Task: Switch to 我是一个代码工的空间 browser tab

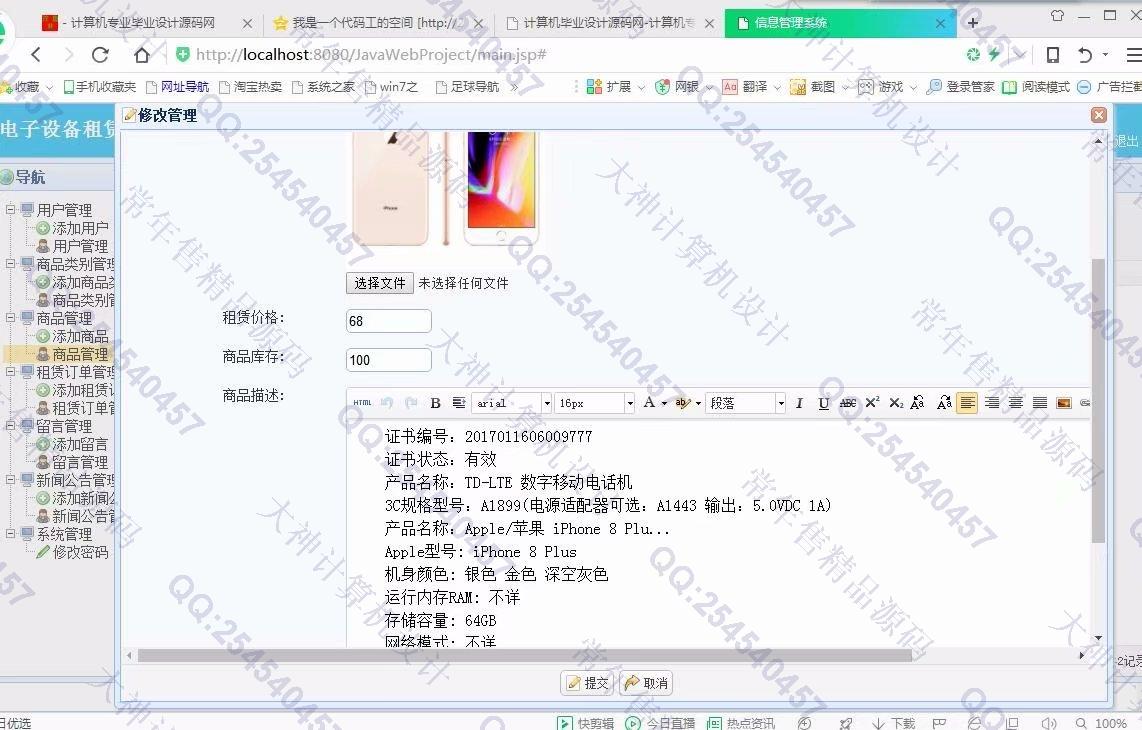Action: [377, 23]
